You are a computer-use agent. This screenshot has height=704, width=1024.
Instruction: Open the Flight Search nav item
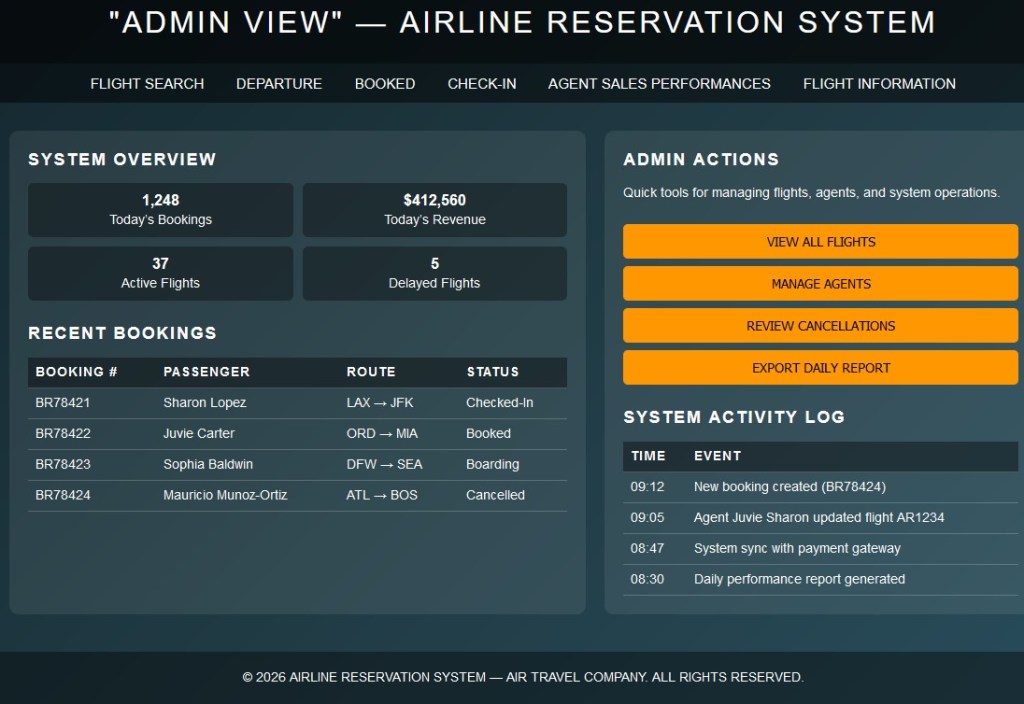147,84
